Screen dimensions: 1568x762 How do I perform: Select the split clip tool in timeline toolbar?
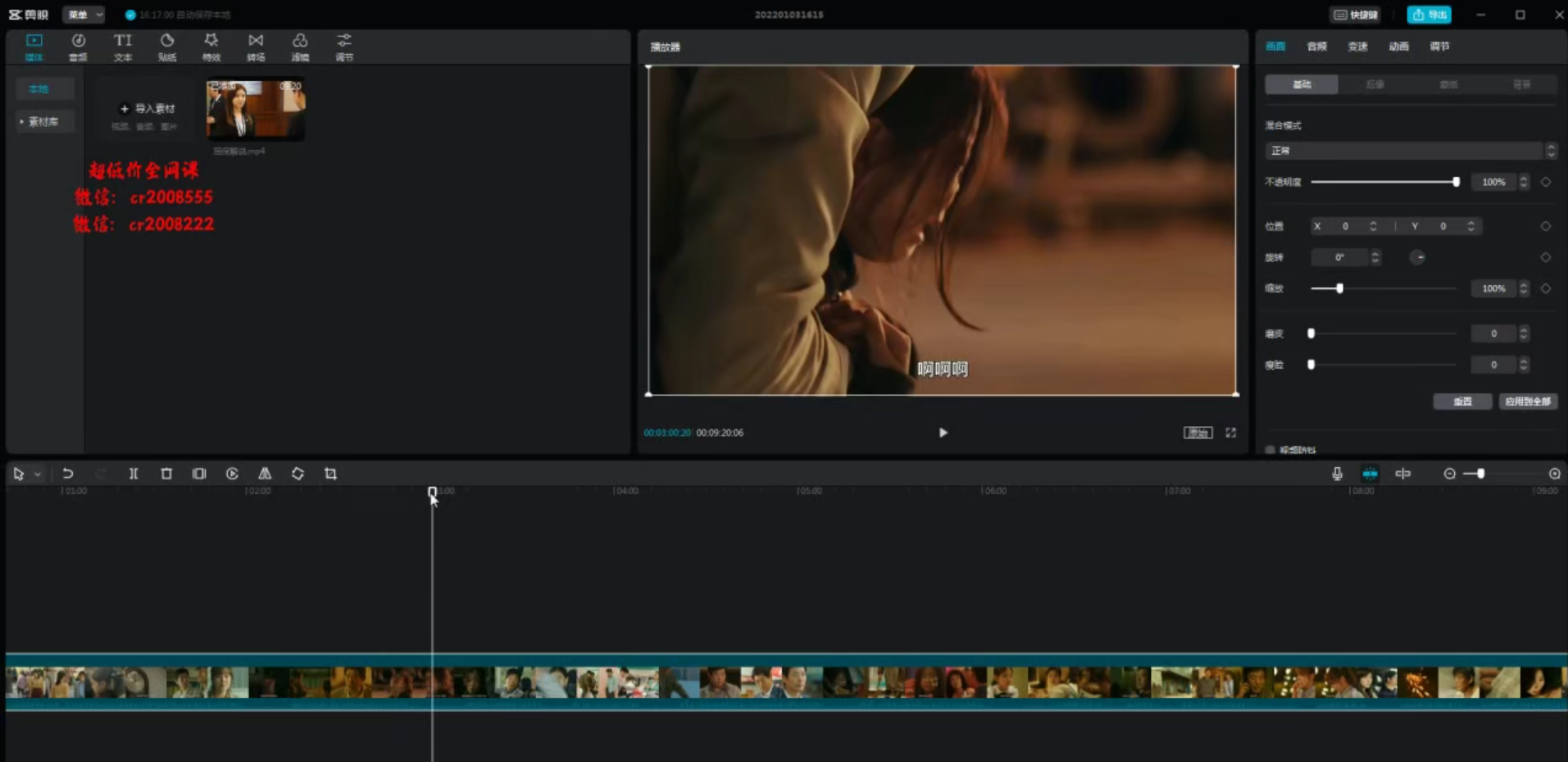coord(134,474)
